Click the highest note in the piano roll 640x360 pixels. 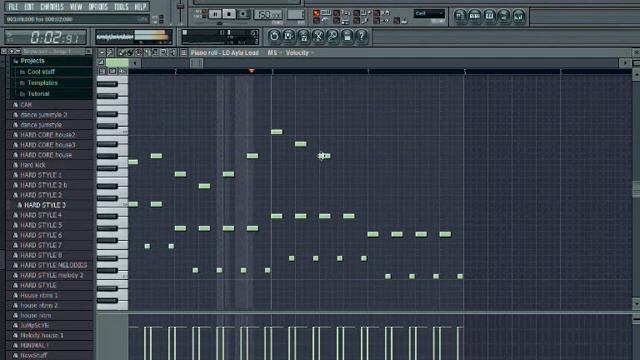[276, 132]
